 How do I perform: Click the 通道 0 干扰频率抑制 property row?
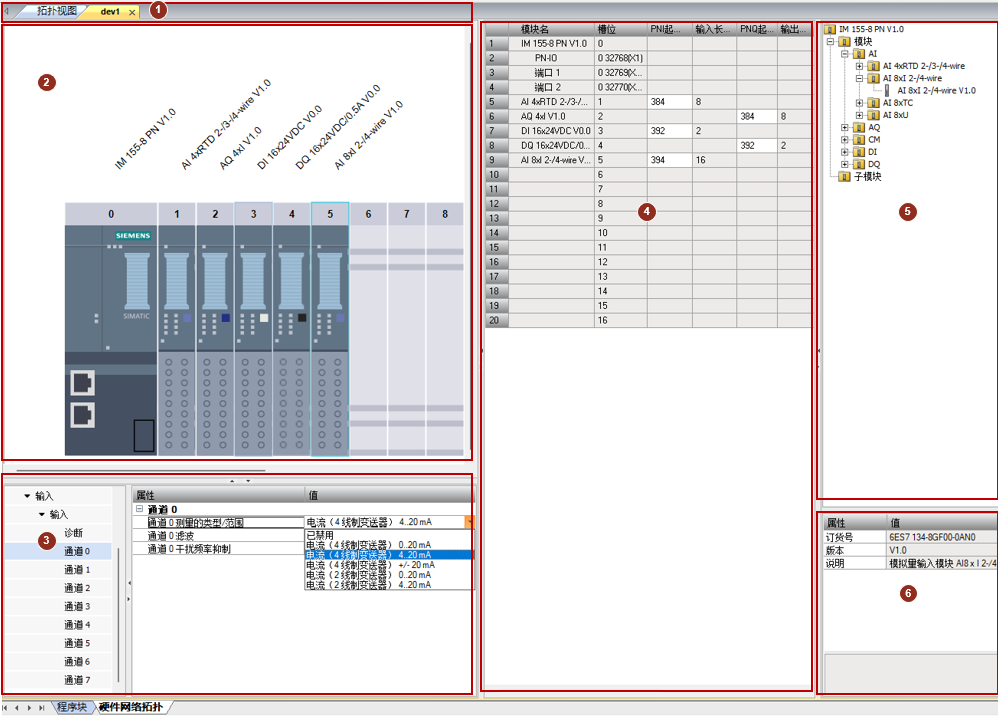tap(219, 549)
